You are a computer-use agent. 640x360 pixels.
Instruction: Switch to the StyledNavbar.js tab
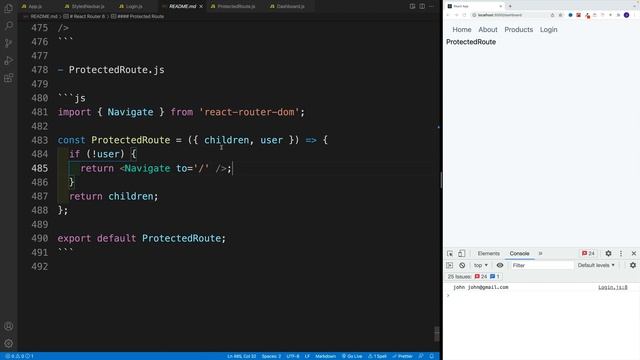pyautogui.click(x=84, y=7)
